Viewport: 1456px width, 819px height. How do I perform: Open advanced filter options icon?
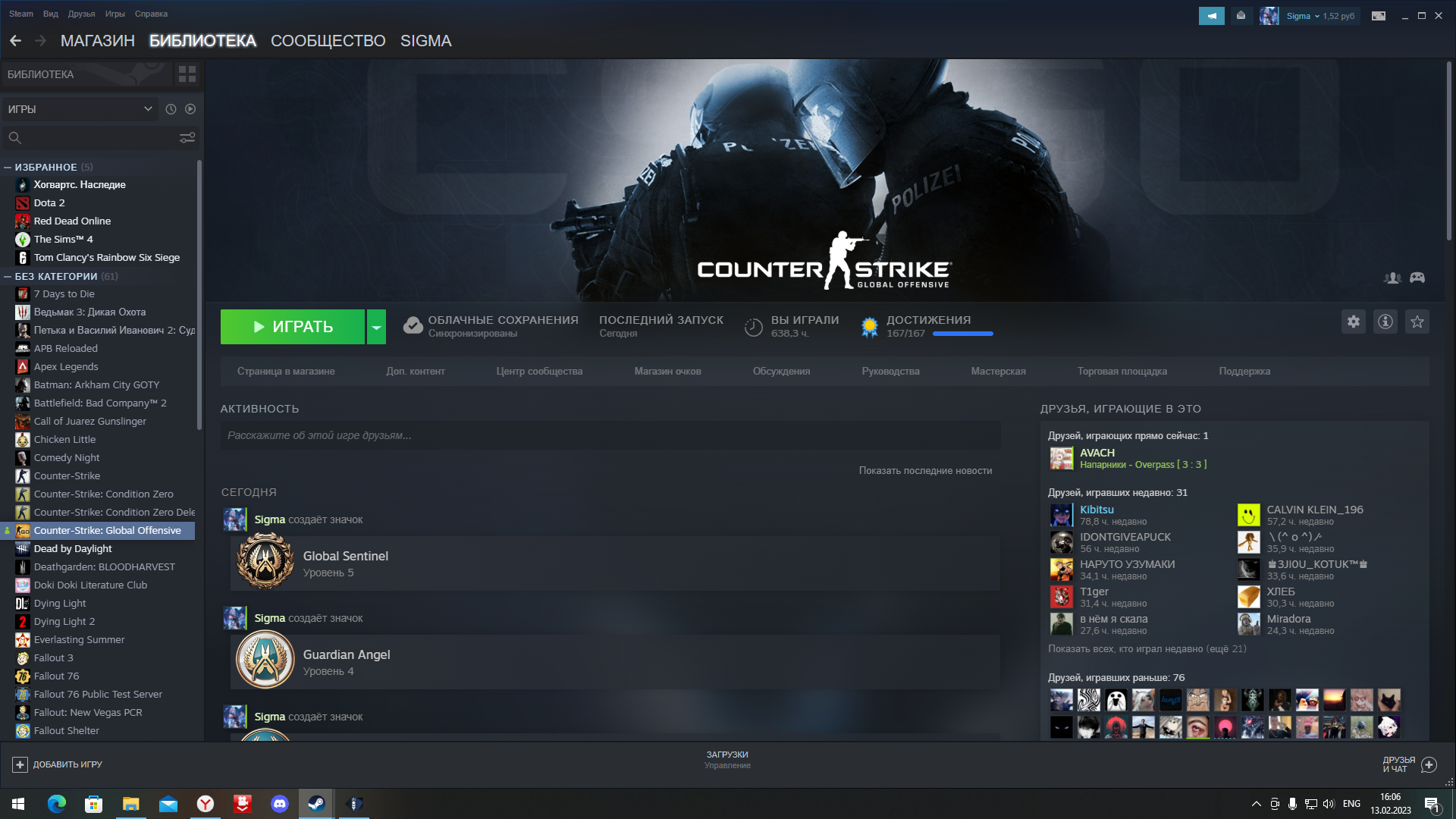point(187,137)
